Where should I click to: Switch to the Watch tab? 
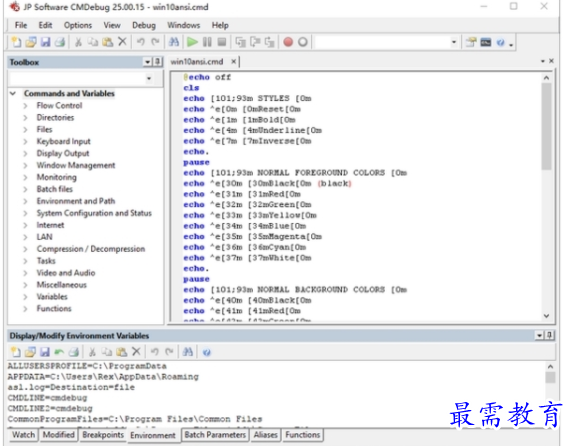24,435
